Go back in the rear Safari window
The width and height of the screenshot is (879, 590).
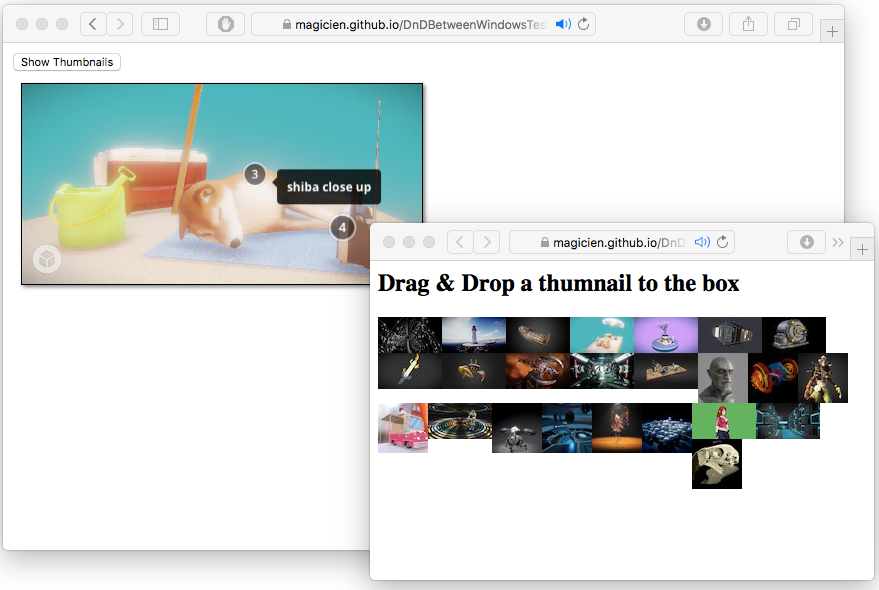pos(94,24)
